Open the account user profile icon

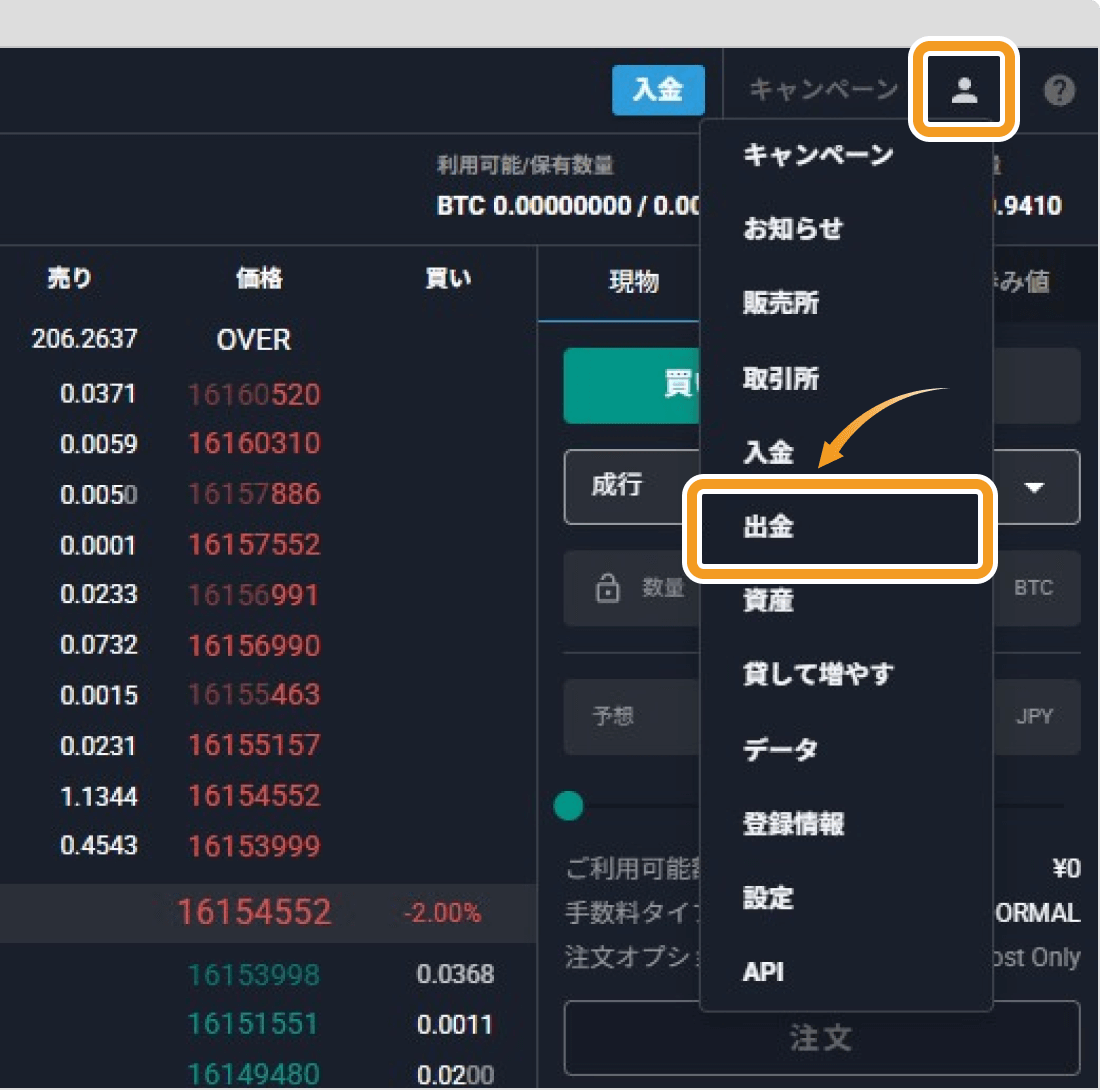coord(964,90)
